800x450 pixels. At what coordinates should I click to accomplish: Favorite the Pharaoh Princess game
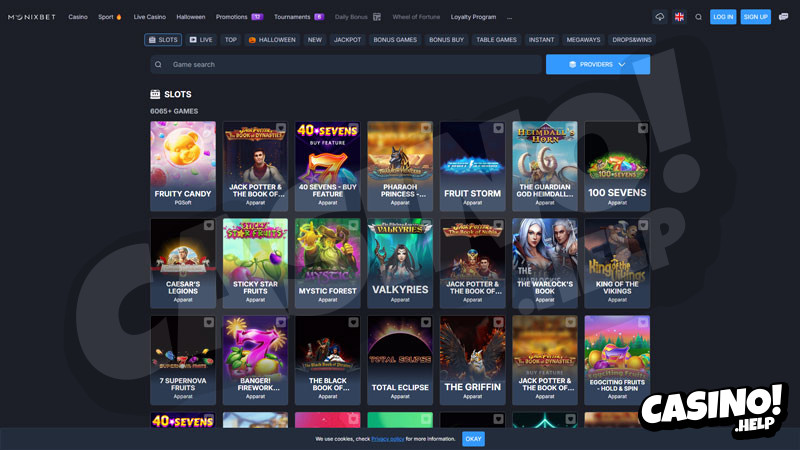click(x=426, y=128)
